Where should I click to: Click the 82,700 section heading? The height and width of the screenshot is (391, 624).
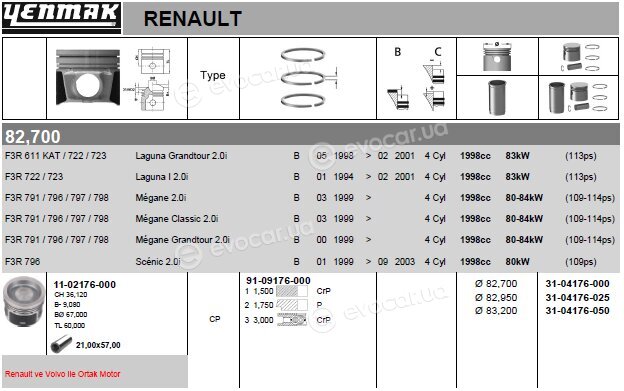point(33,136)
